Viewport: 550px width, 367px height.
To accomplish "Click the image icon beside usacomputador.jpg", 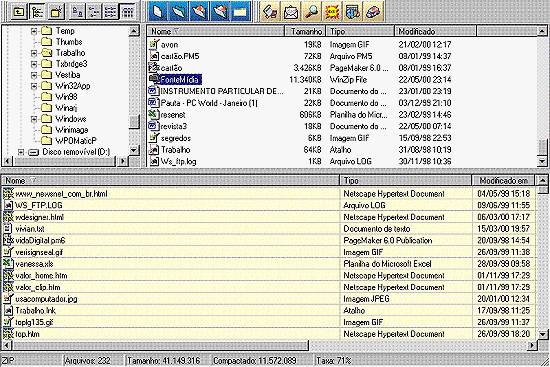I will tap(8, 299).
